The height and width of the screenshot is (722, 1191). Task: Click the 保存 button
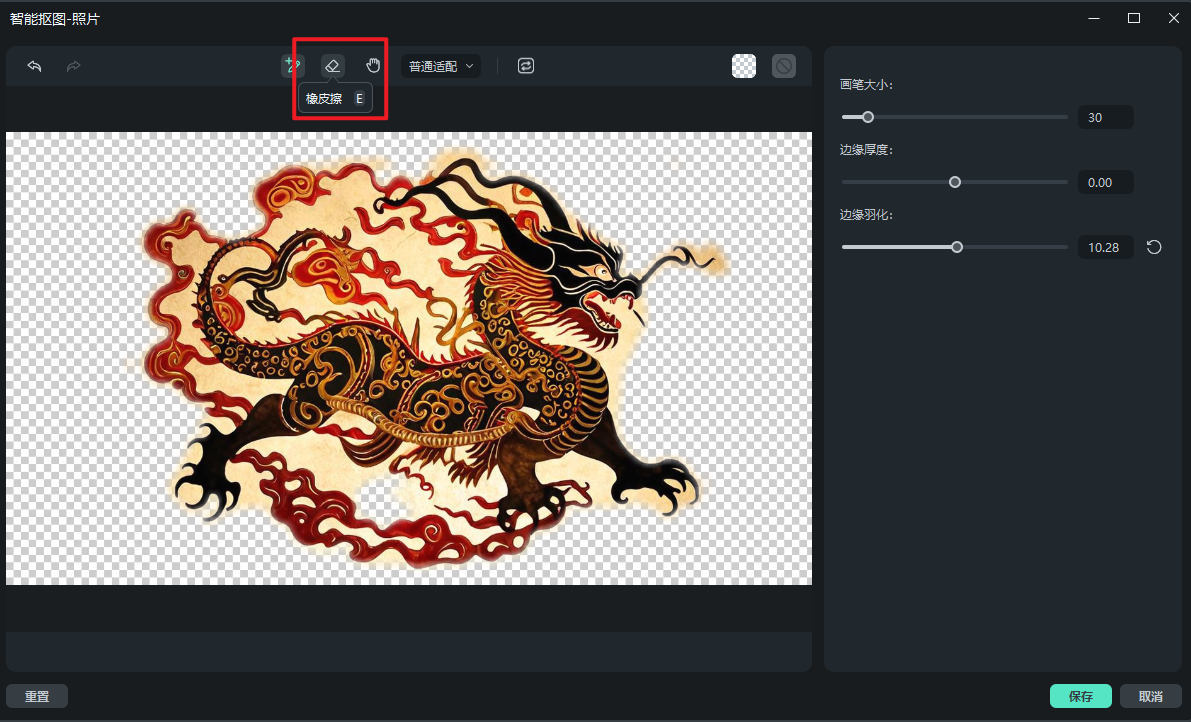coord(1080,696)
